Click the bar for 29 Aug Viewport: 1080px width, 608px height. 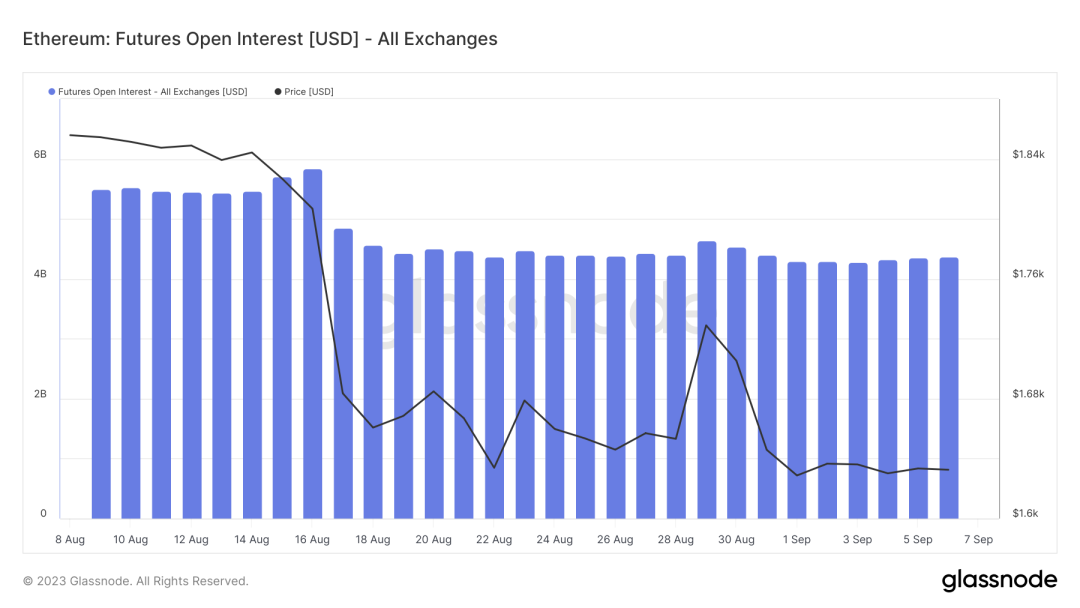tap(706, 380)
